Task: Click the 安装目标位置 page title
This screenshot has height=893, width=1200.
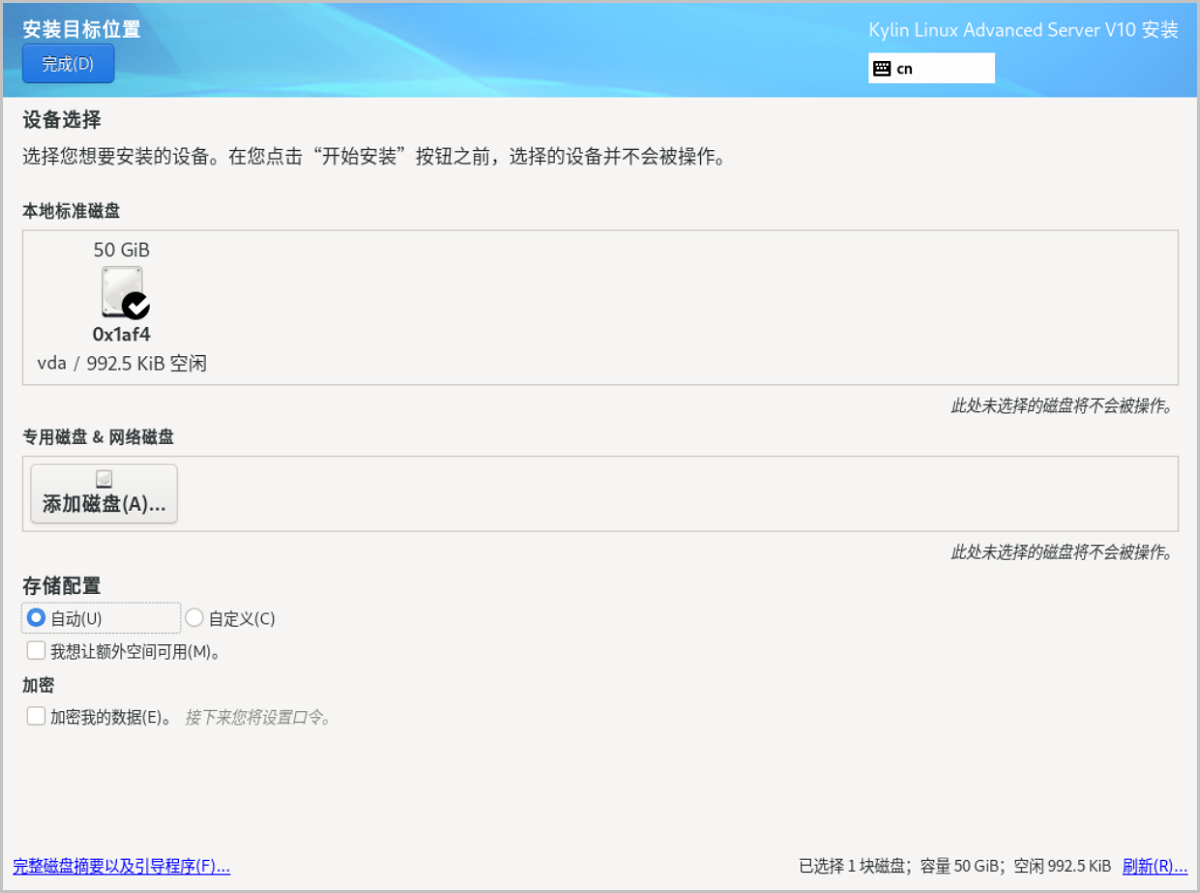Action: 82,29
